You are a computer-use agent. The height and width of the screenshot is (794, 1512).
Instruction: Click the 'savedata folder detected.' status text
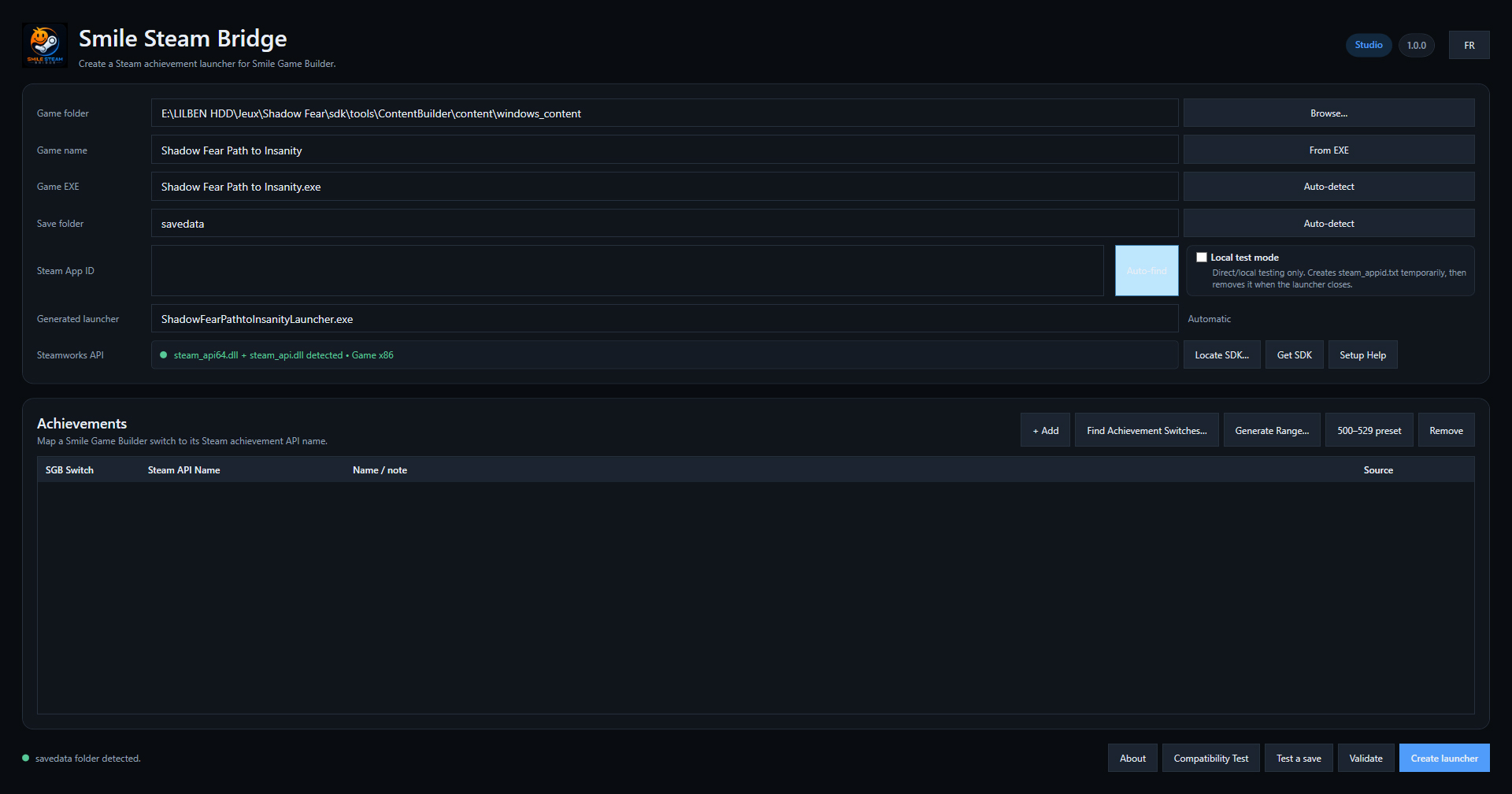88,759
